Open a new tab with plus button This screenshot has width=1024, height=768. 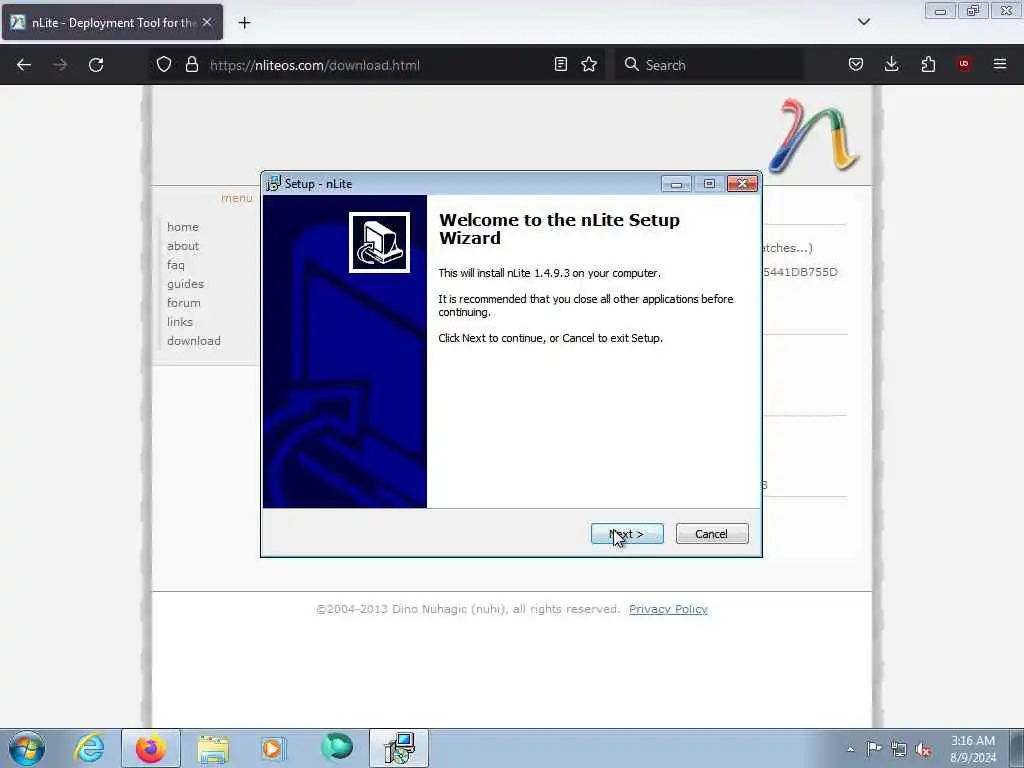[x=244, y=23]
